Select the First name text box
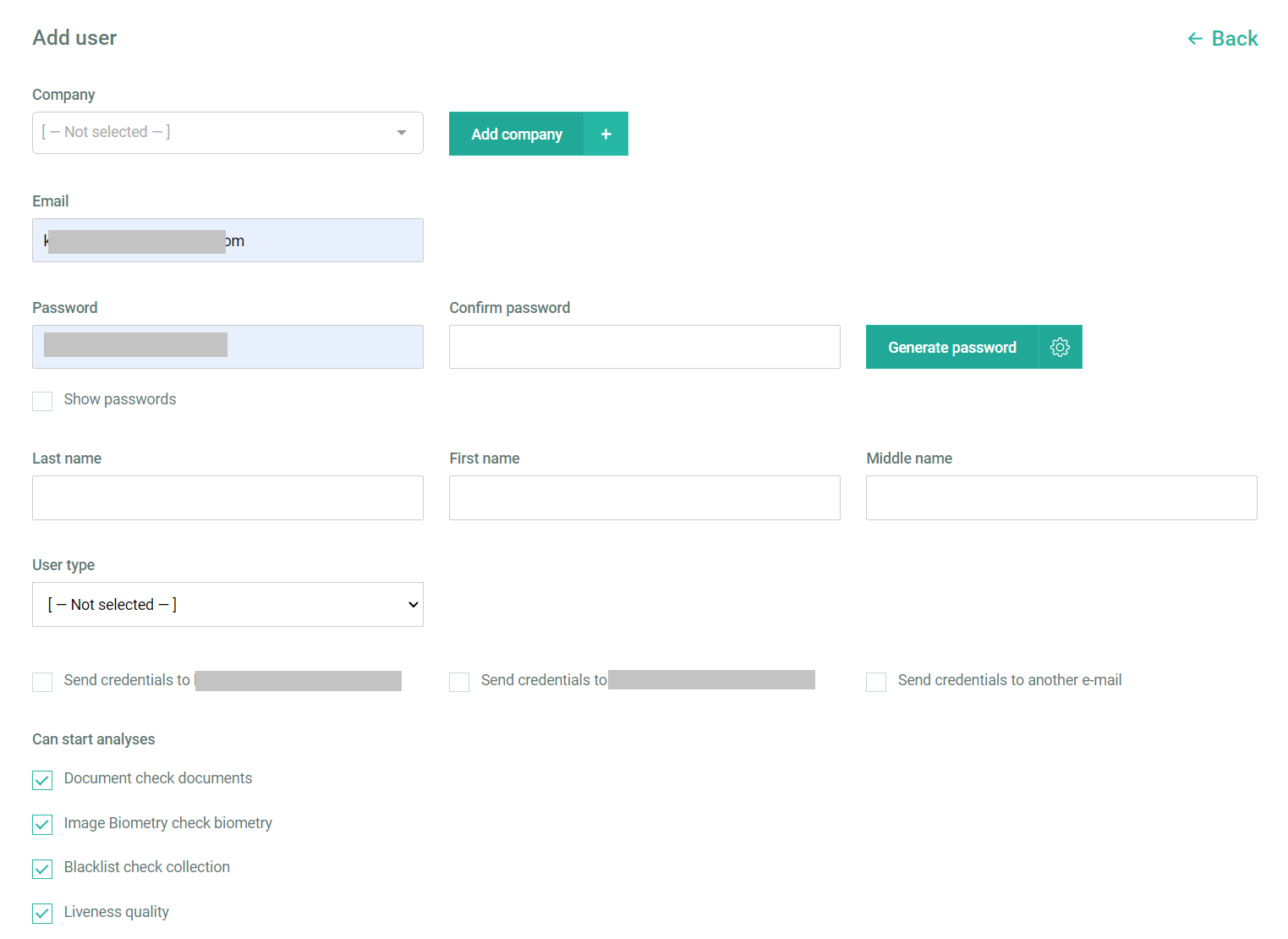The height and width of the screenshot is (939, 1288). [x=644, y=497]
